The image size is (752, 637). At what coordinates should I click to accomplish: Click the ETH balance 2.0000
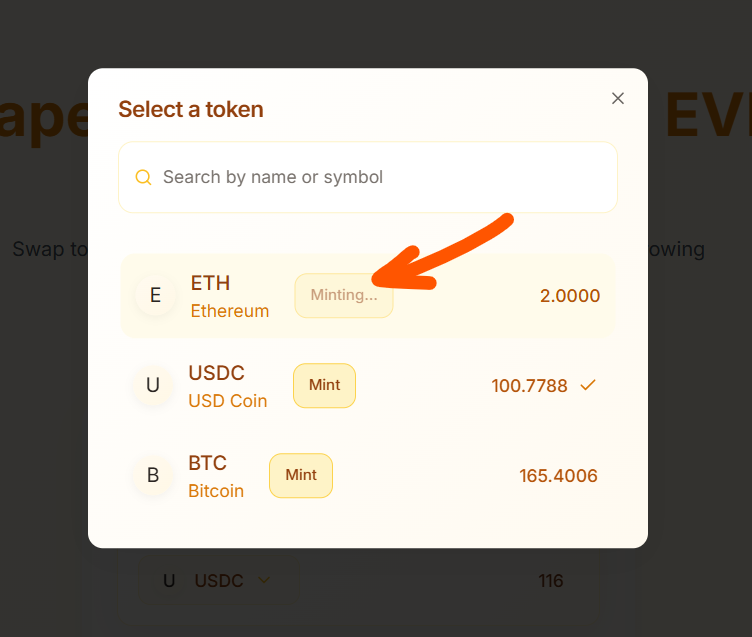pyautogui.click(x=570, y=295)
